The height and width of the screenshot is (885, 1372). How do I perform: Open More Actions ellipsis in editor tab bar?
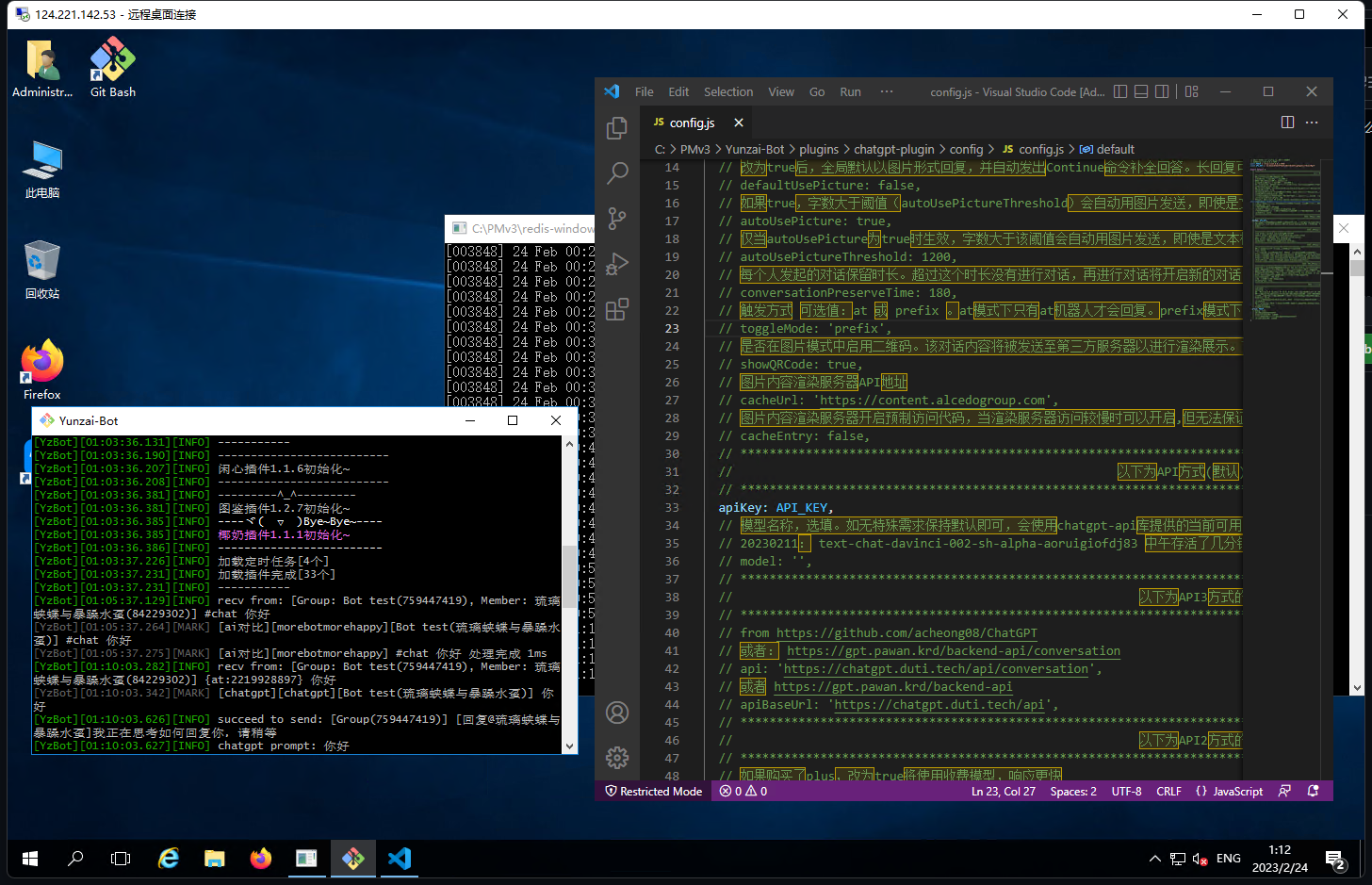coord(1312,123)
